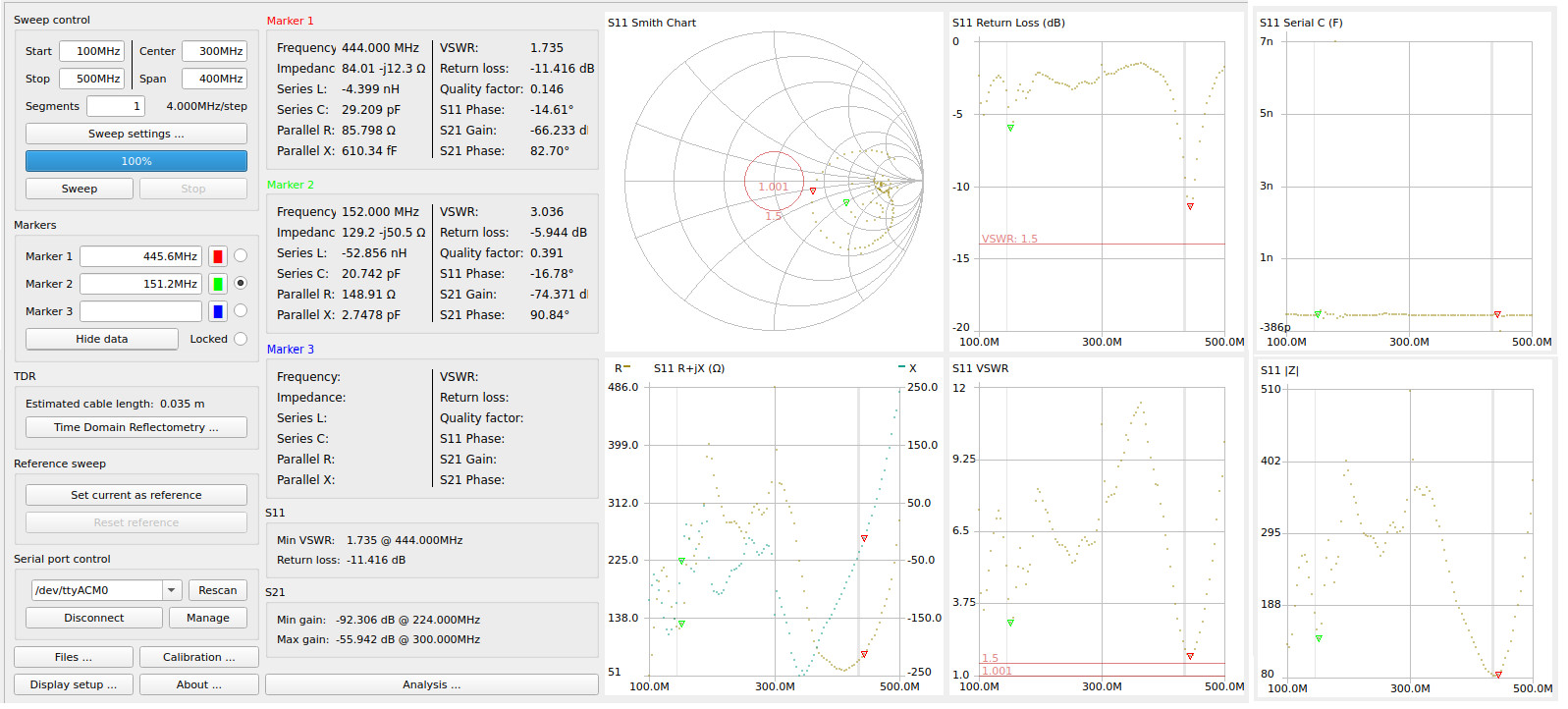Click the empty Marker 3 frequency field
Image resolution: width=1568 pixels, height=709 pixels.
pyautogui.click(x=140, y=311)
